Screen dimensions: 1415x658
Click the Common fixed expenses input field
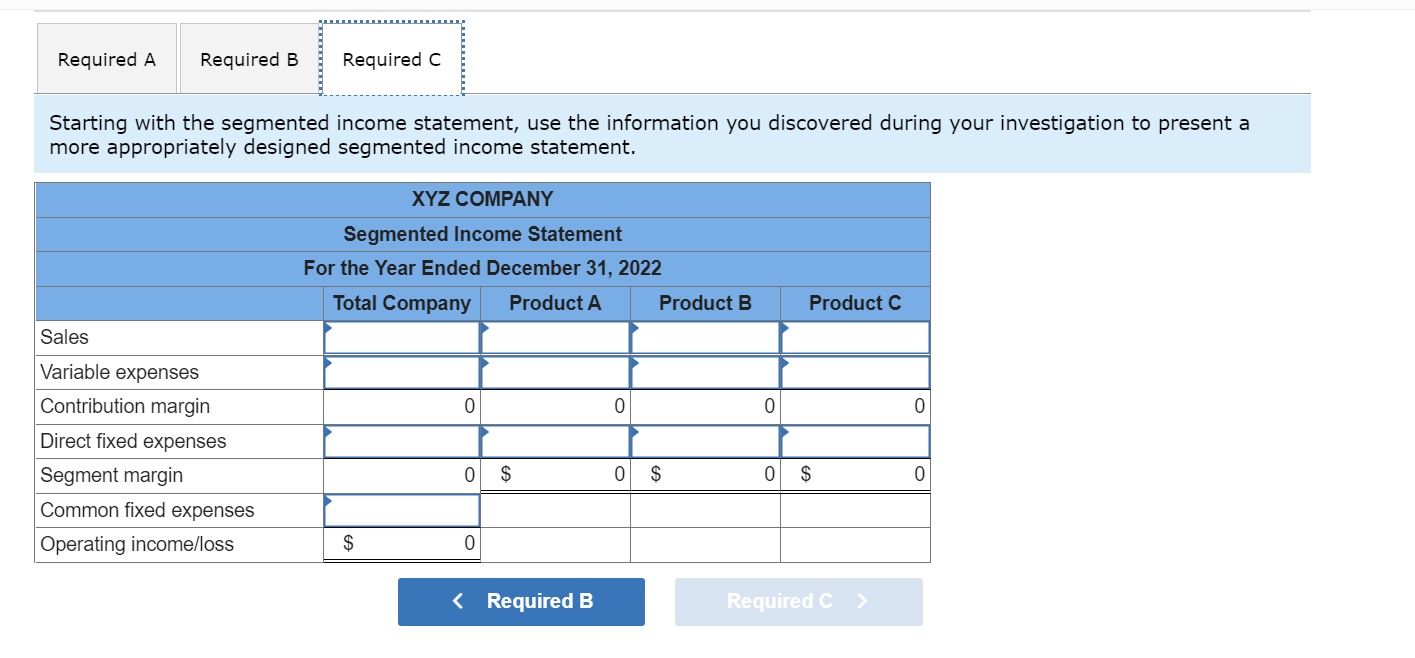[400, 510]
